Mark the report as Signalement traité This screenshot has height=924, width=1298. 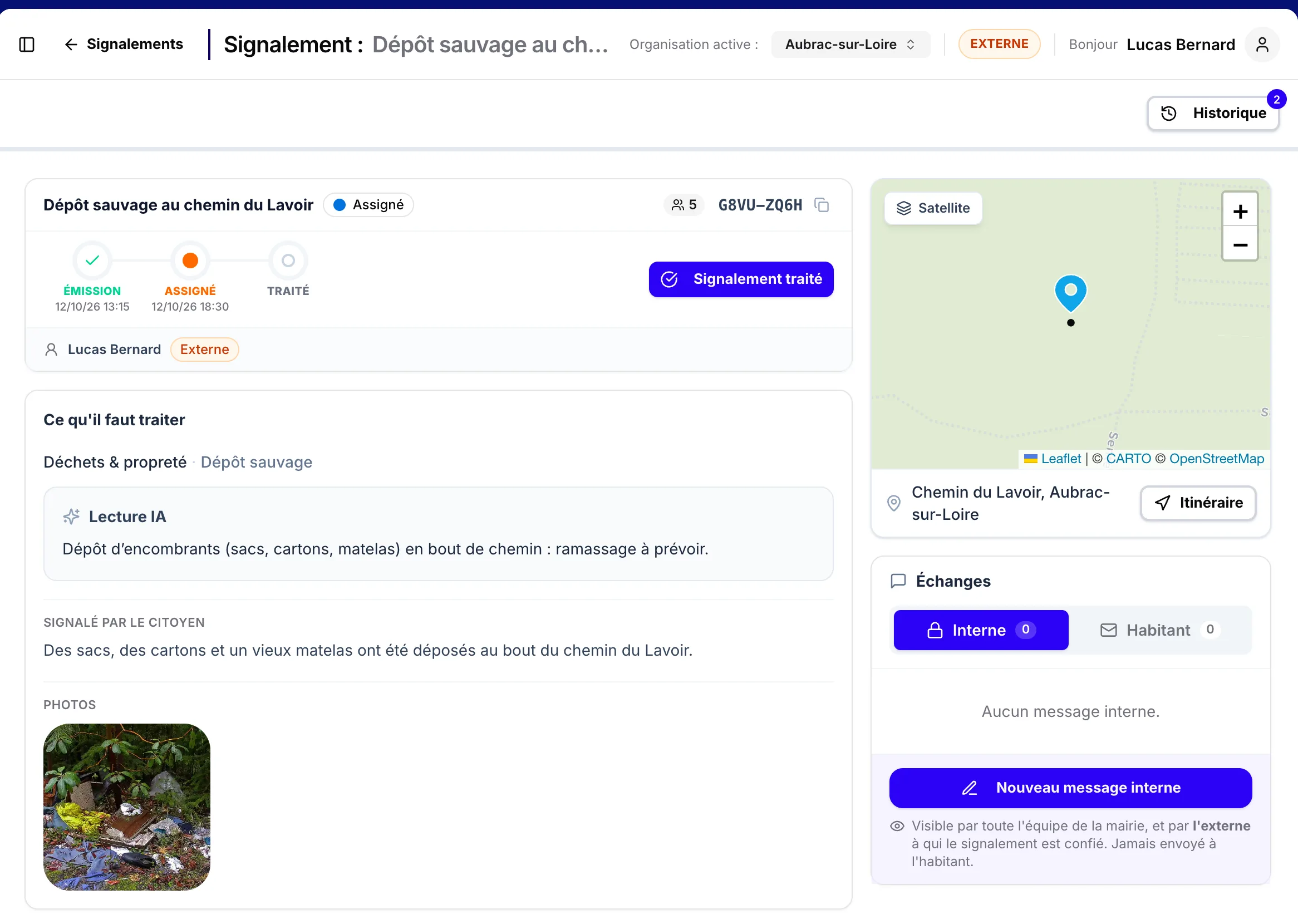click(741, 279)
